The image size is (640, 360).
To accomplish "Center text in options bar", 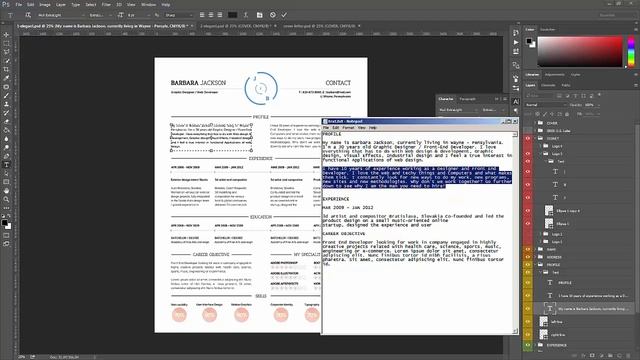I will [x=211, y=15].
